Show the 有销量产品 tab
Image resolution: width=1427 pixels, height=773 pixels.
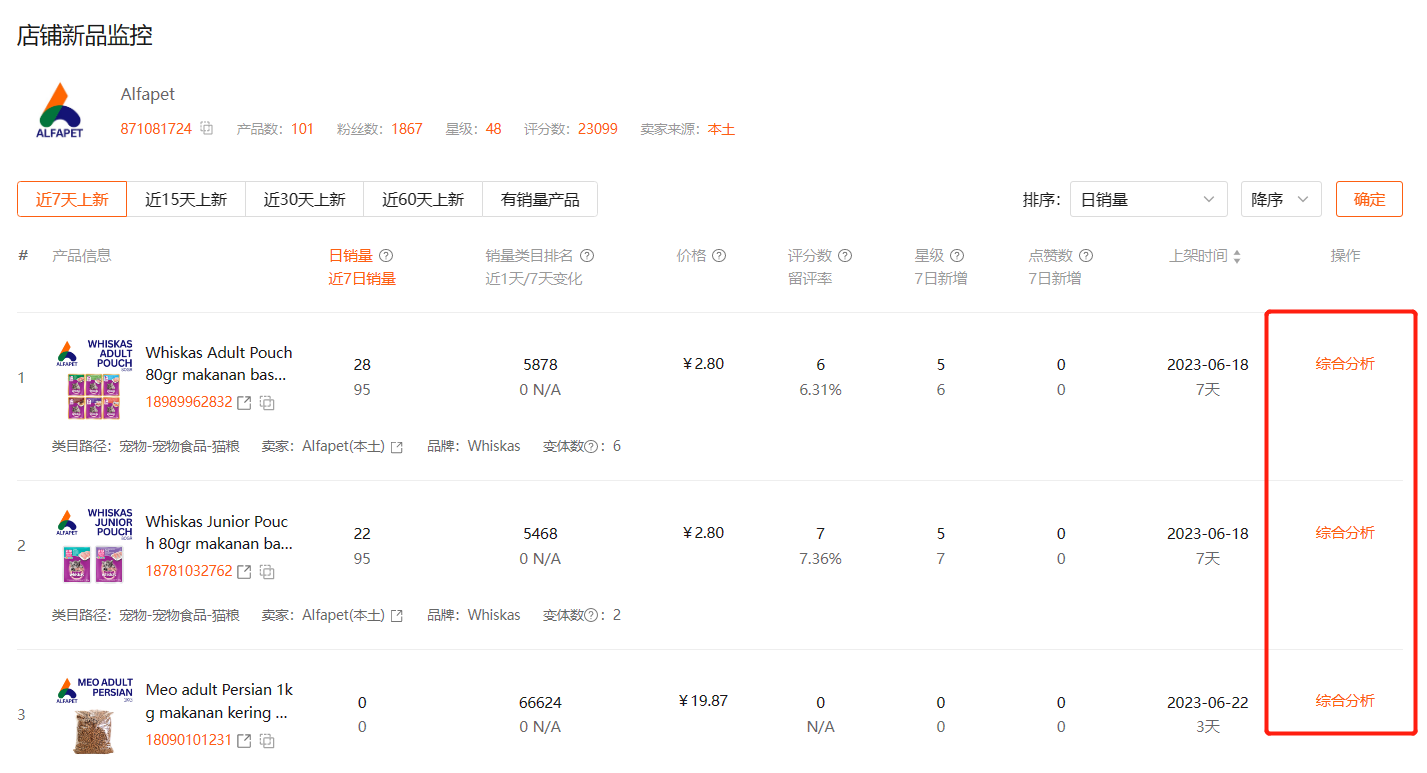540,199
